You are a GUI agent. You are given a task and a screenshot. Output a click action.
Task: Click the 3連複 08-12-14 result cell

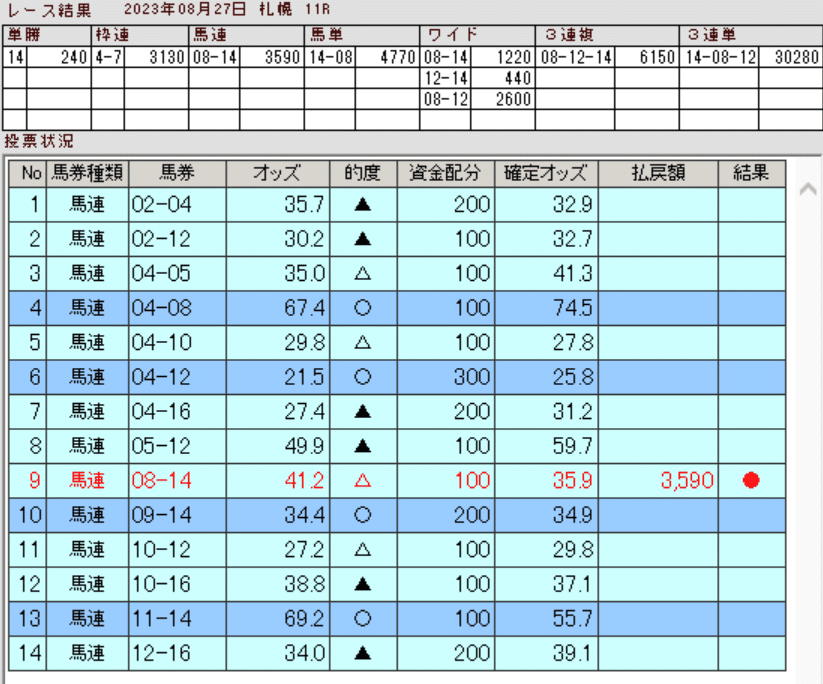575,57
